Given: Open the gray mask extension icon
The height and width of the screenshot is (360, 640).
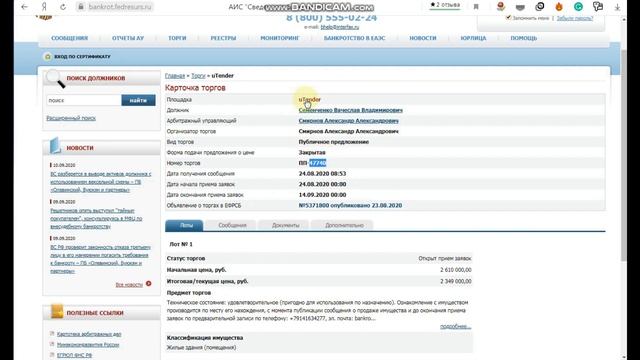Looking at the screenshot, I should coord(520,7).
